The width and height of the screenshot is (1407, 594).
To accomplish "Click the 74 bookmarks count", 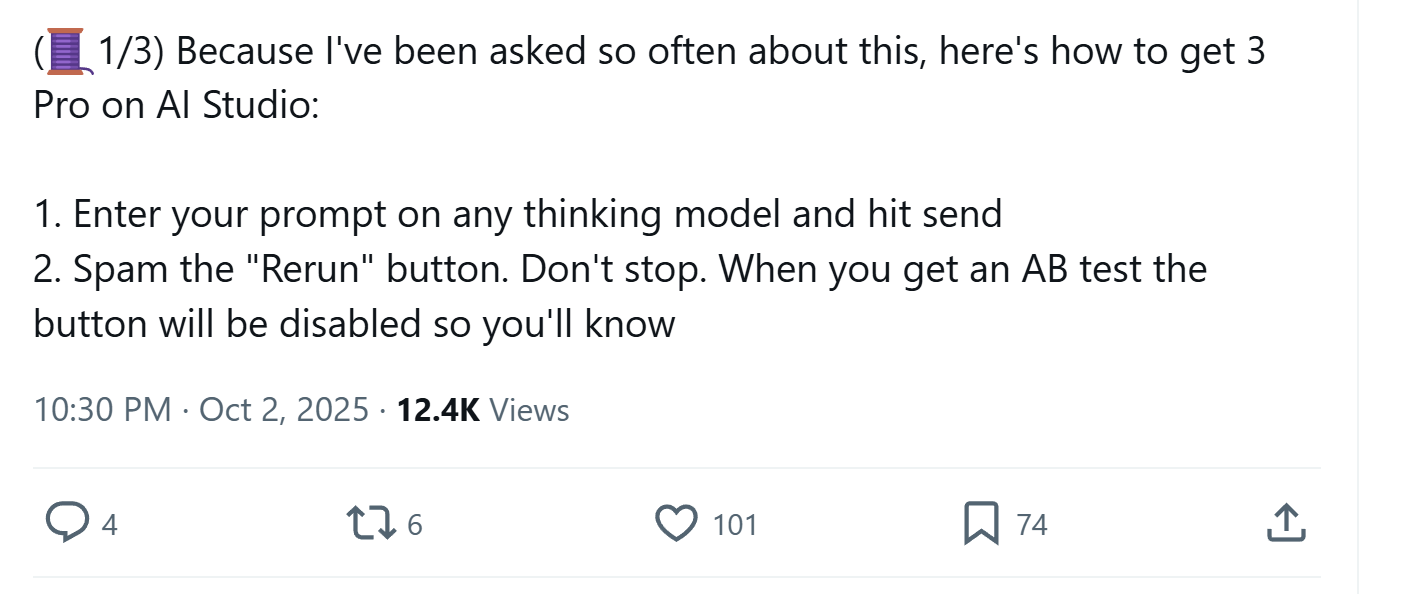I will (x=1032, y=525).
